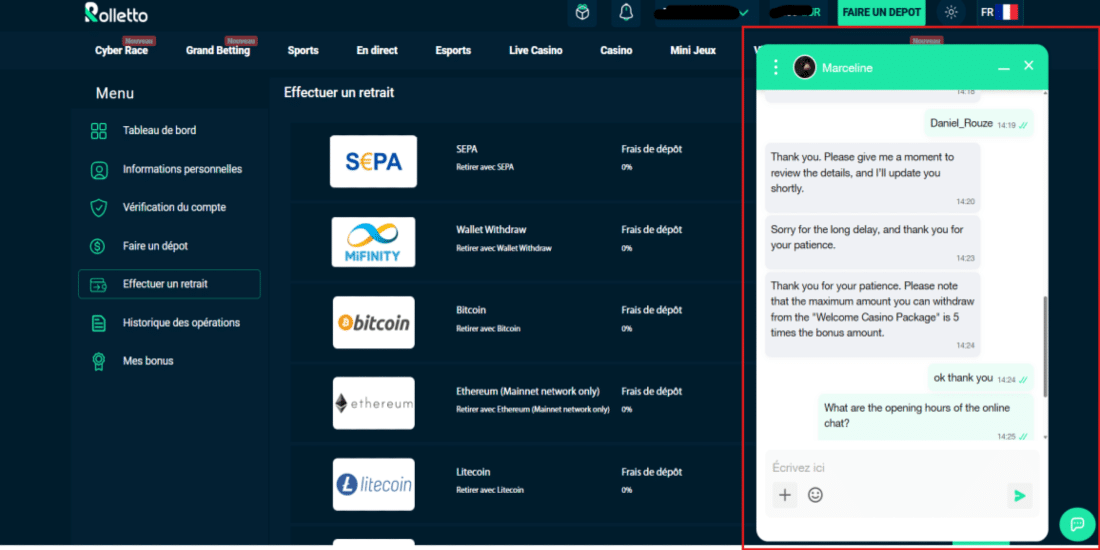The height and width of the screenshot is (550, 1100).
Task: Click the Mes bonus medal icon
Action: point(99,361)
